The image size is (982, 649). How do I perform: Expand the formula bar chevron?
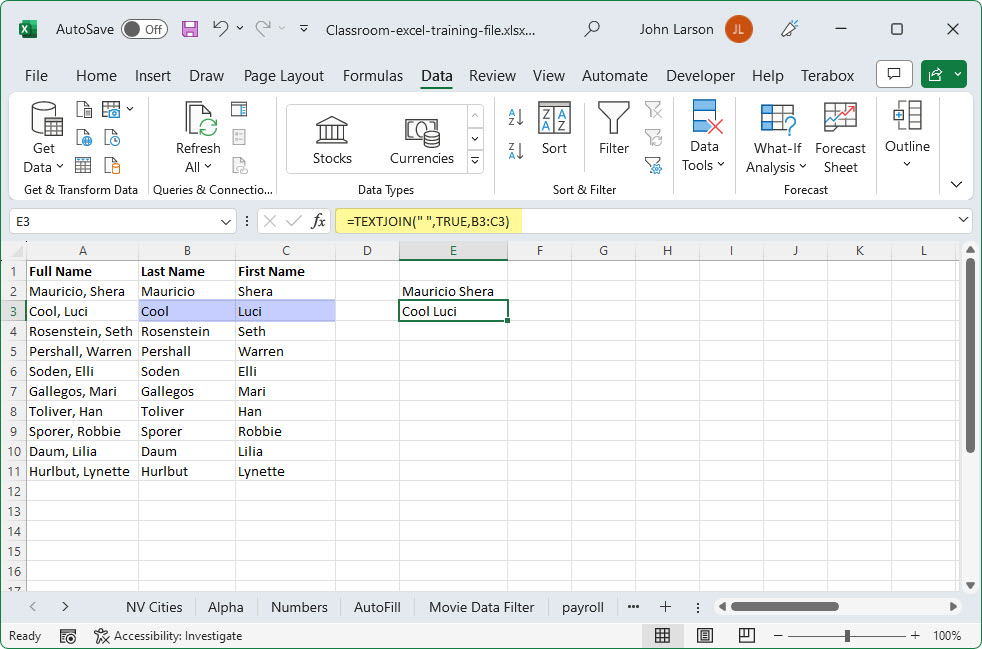pyautogui.click(x=963, y=220)
